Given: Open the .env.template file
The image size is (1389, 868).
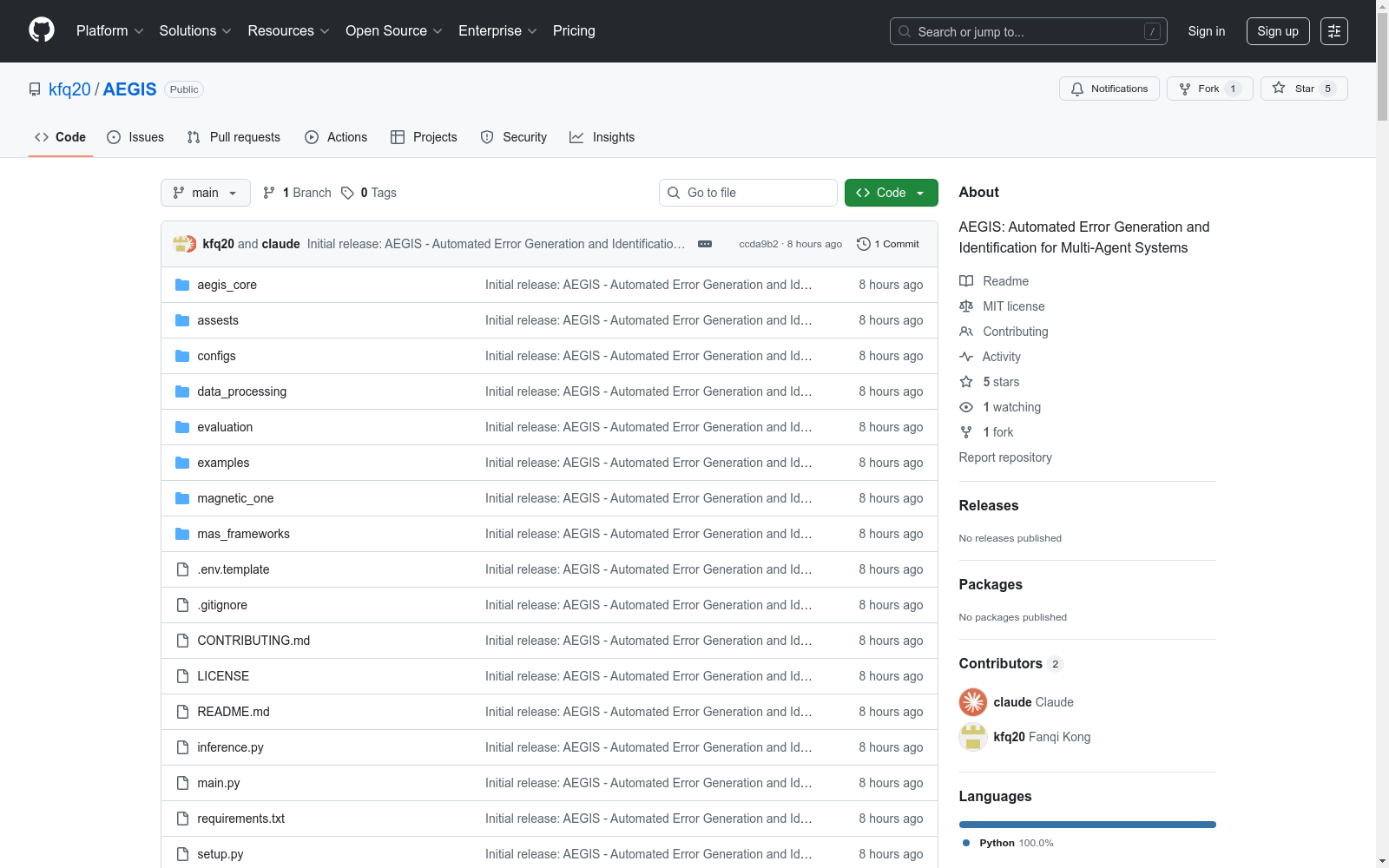Looking at the screenshot, I should tap(233, 569).
